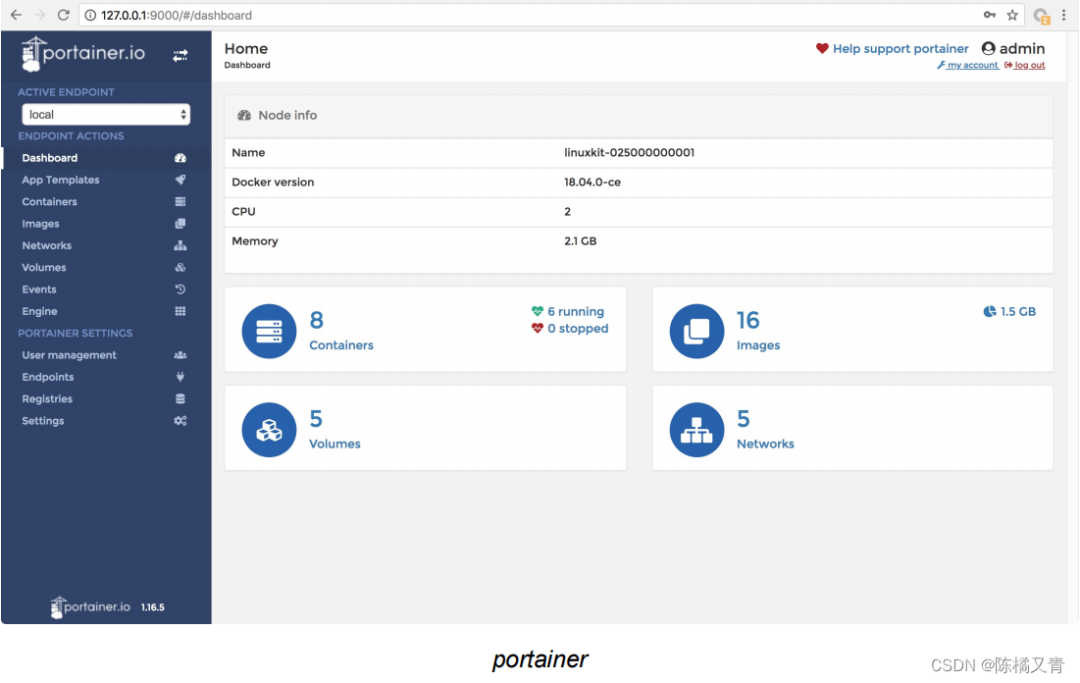This screenshot has height=683, width=1080.
Task: Toggle sidebar with the arrows icon
Action: tap(180, 56)
